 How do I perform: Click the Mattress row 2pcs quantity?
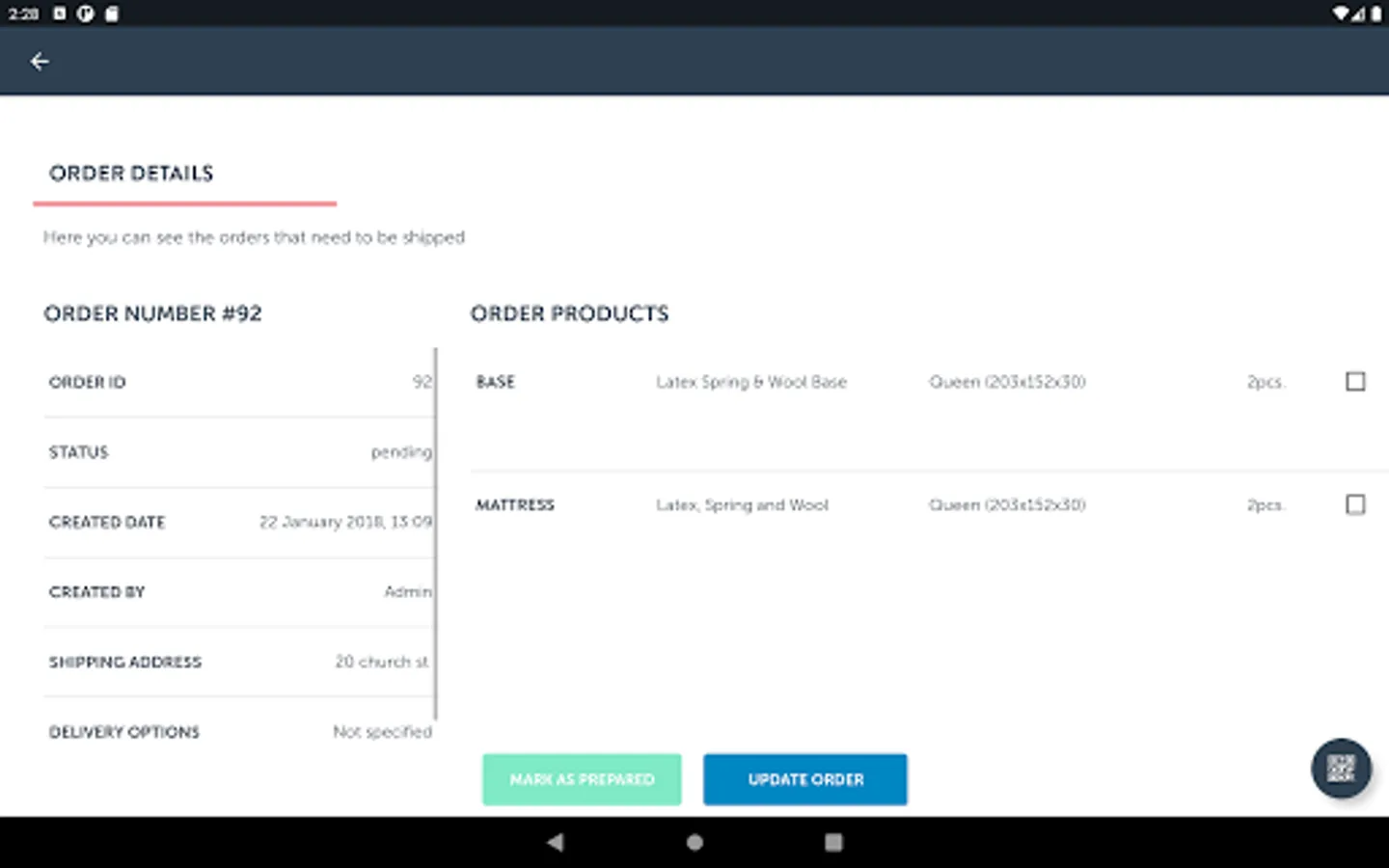coord(1266,504)
